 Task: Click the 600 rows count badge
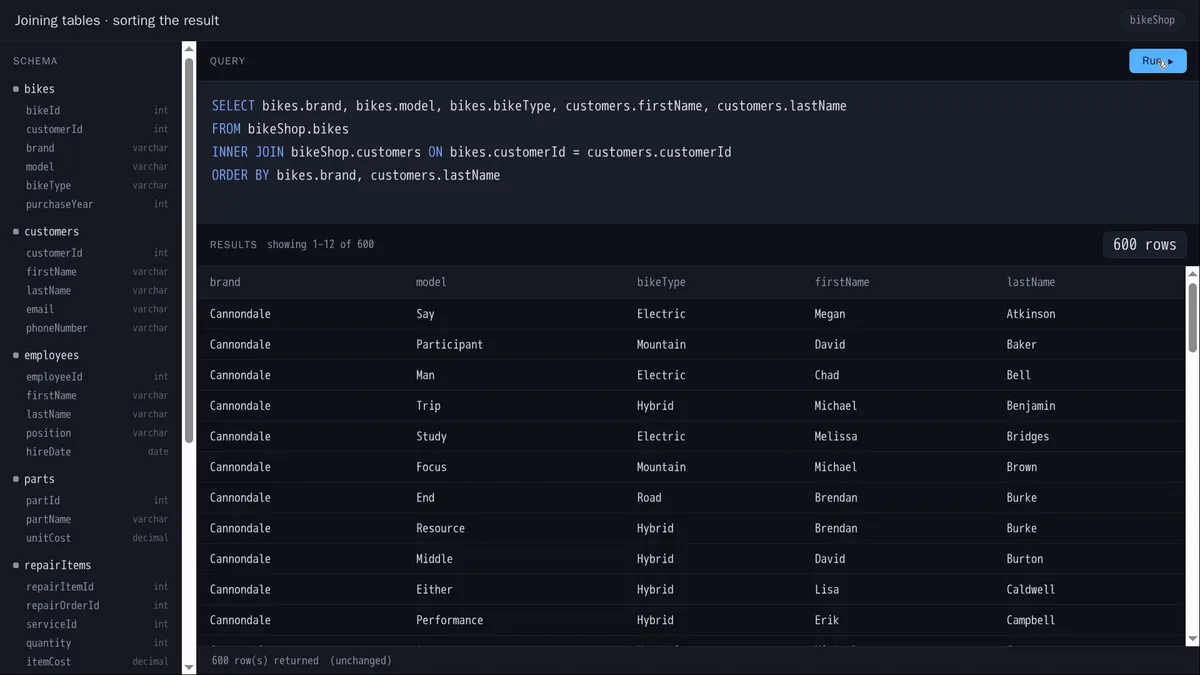(x=1145, y=245)
